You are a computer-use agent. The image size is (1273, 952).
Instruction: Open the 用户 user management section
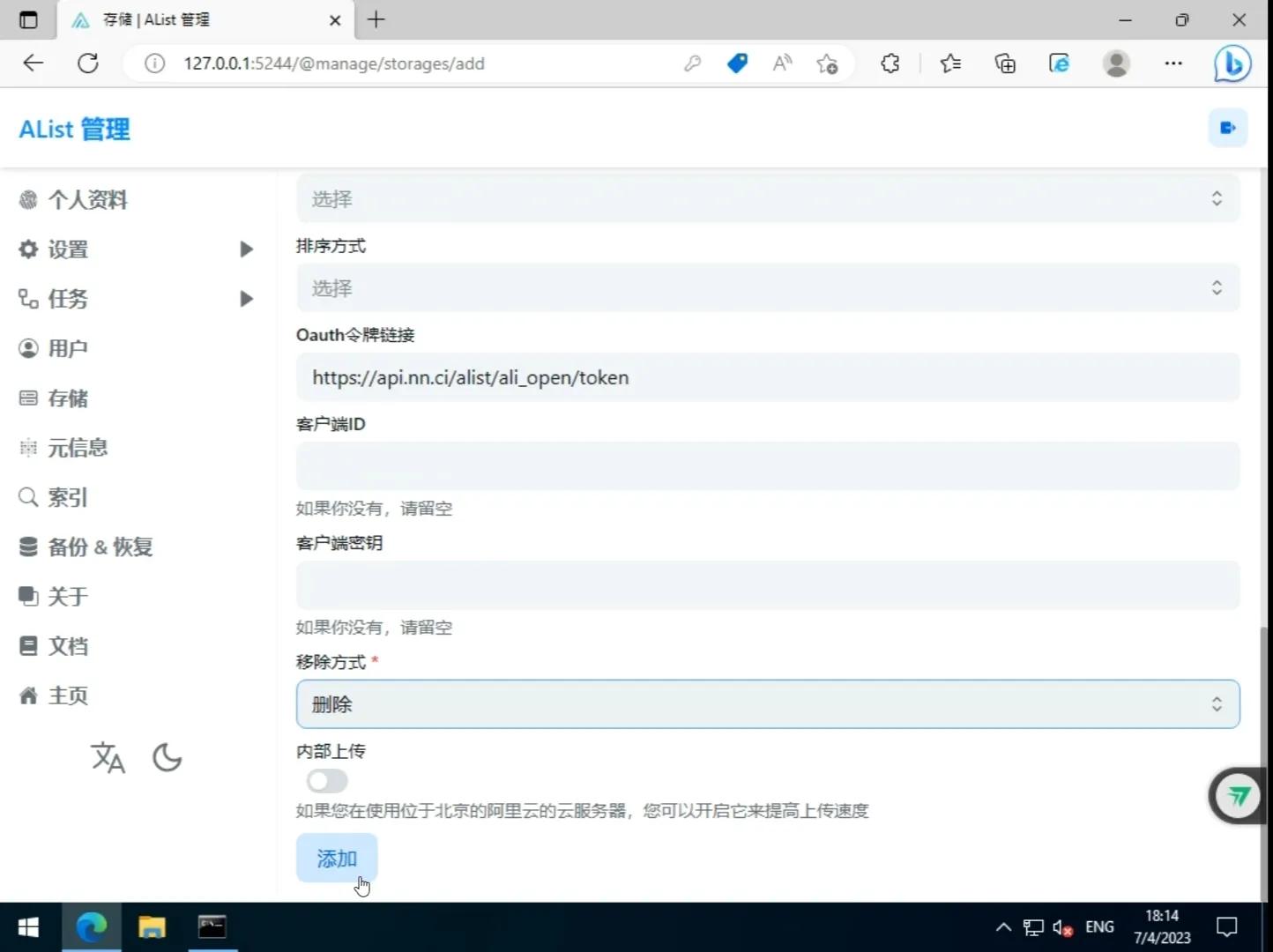(x=68, y=348)
